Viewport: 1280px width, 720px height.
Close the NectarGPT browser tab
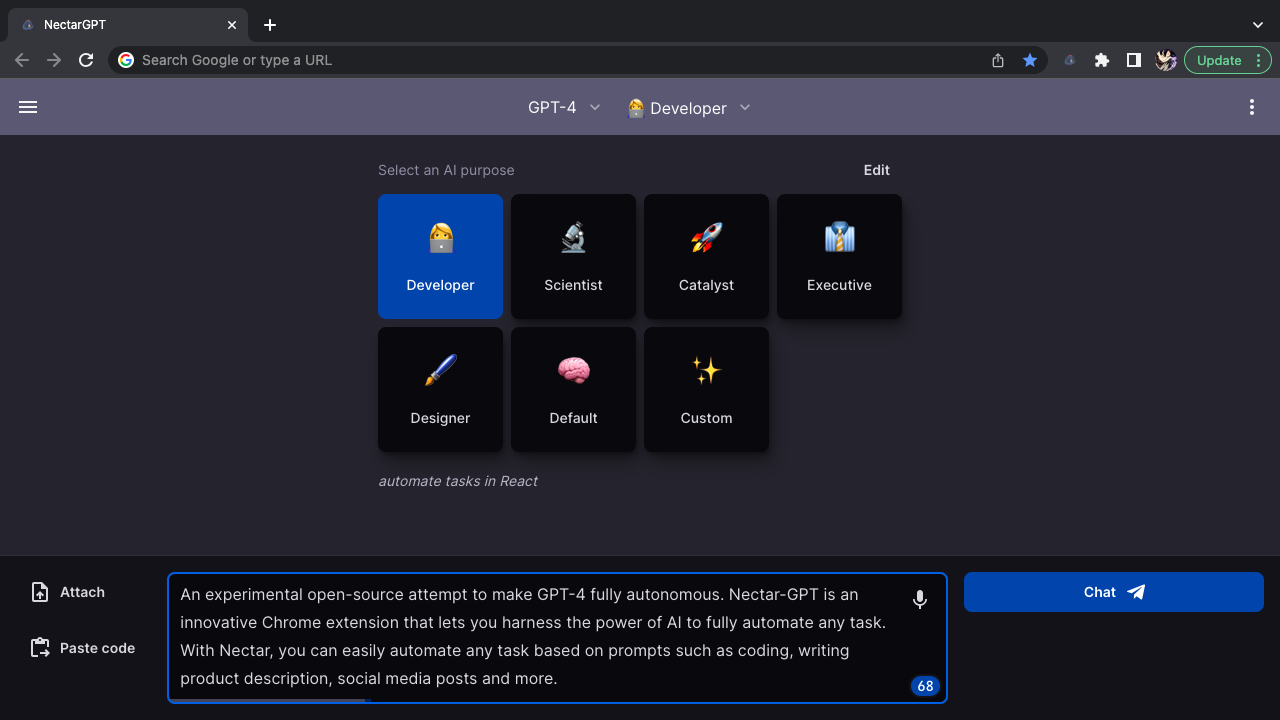click(231, 25)
